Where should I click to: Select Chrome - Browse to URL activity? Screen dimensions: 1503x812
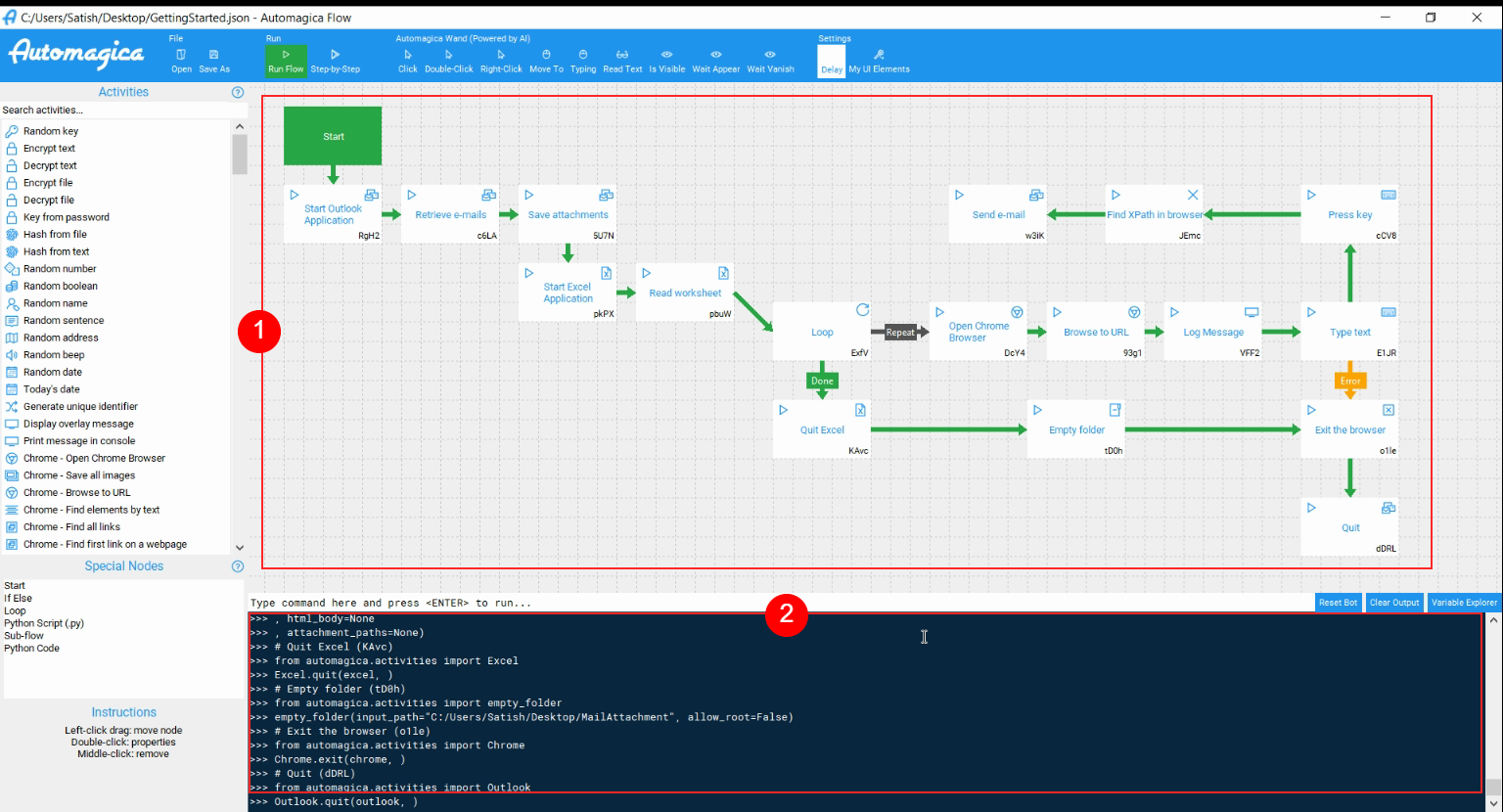(76, 493)
